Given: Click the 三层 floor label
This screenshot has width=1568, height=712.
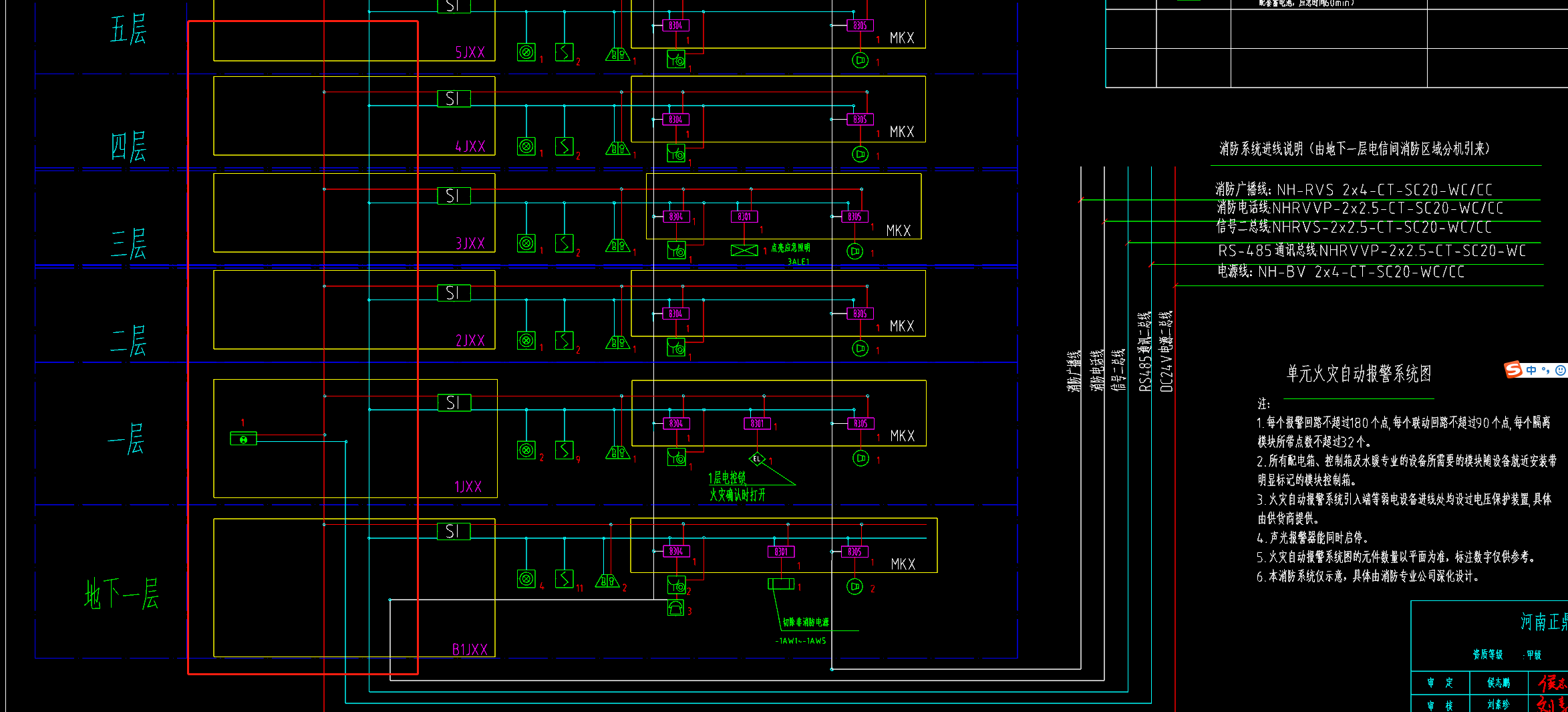Looking at the screenshot, I should click(128, 243).
